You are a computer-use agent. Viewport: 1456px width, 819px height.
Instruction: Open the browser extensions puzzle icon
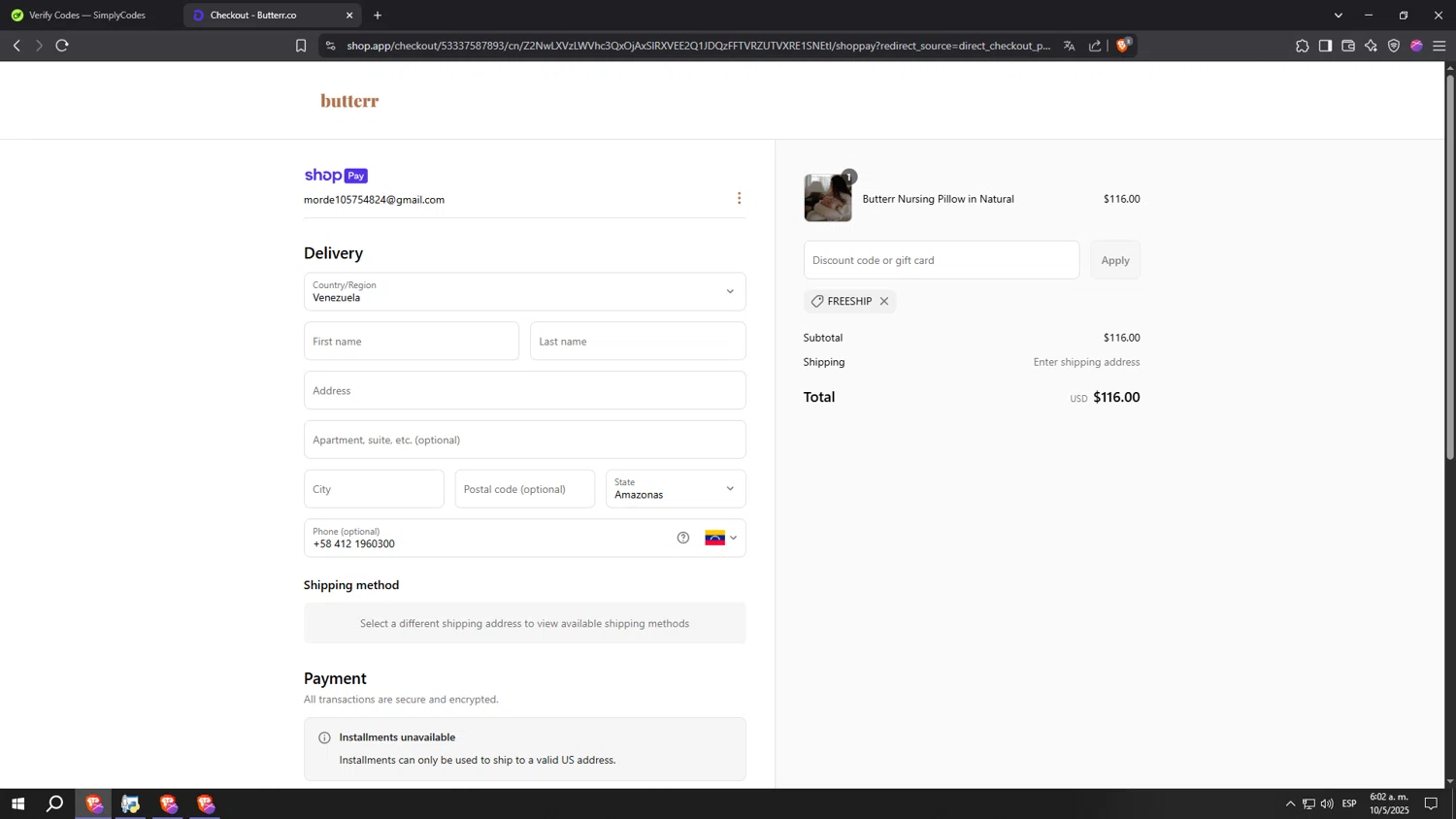[x=1302, y=46]
